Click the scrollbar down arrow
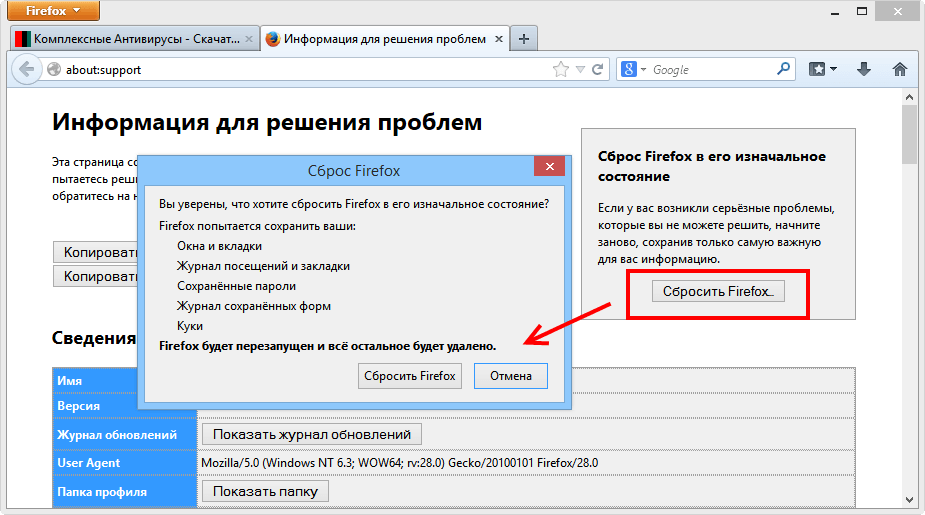925x515 pixels. 909,500
